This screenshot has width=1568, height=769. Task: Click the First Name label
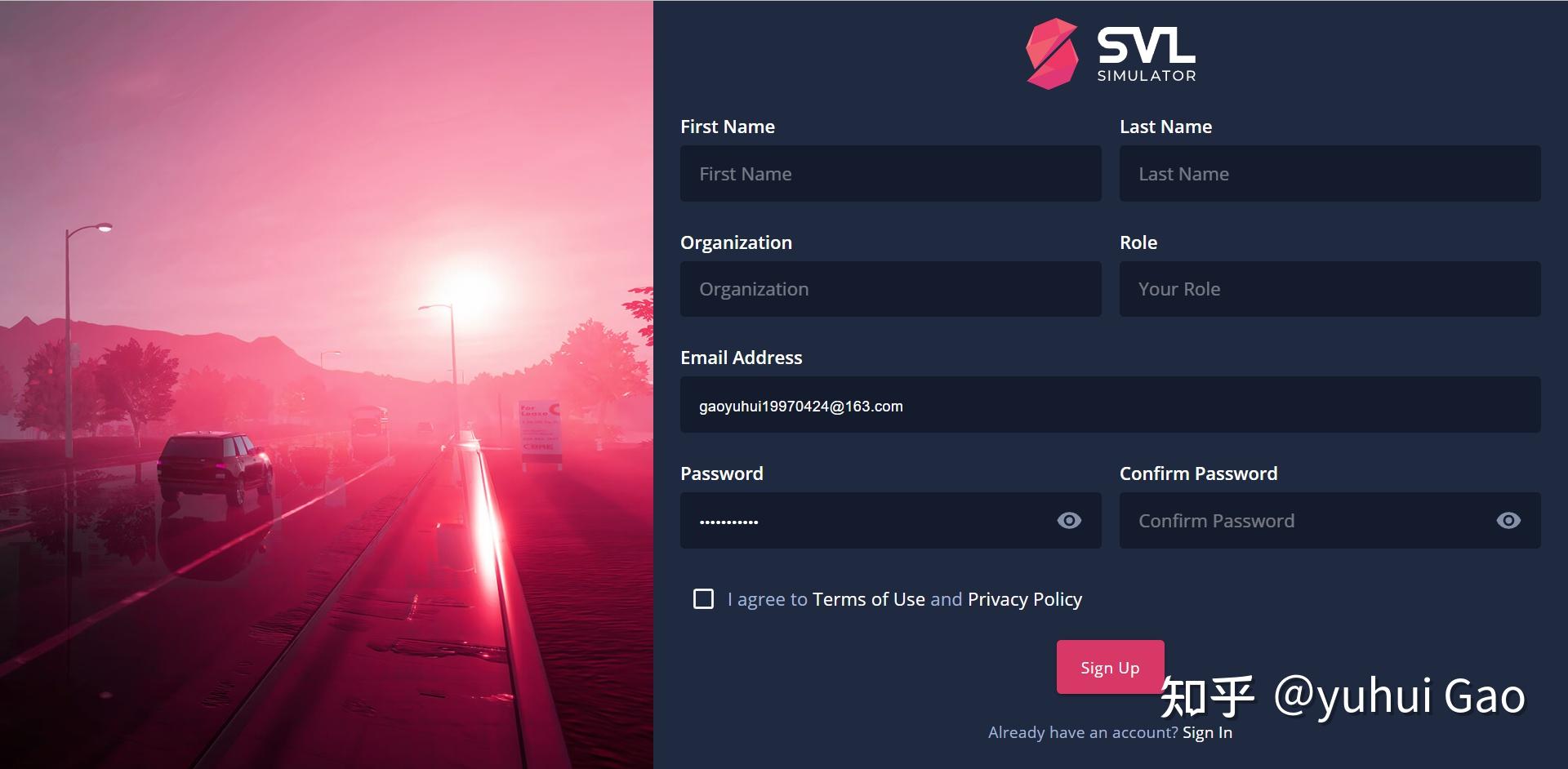tap(728, 127)
